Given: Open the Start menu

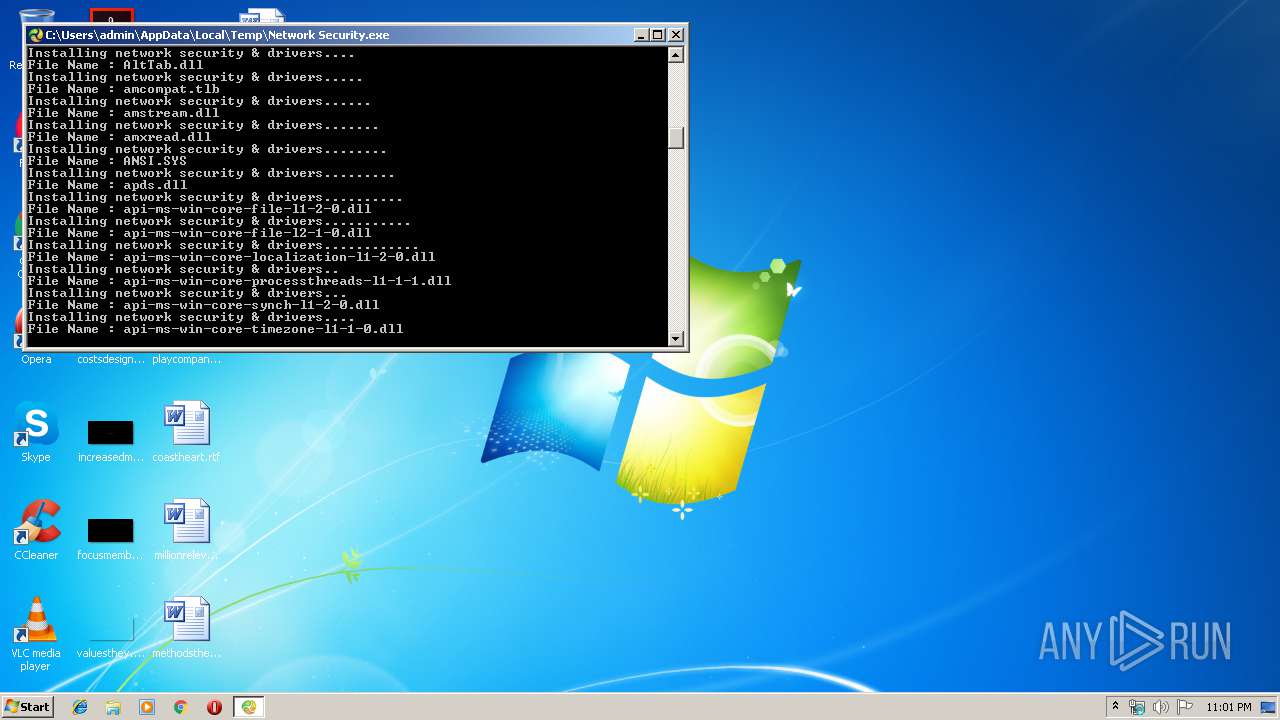Looking at the screenshot, I should pos(27,707).
